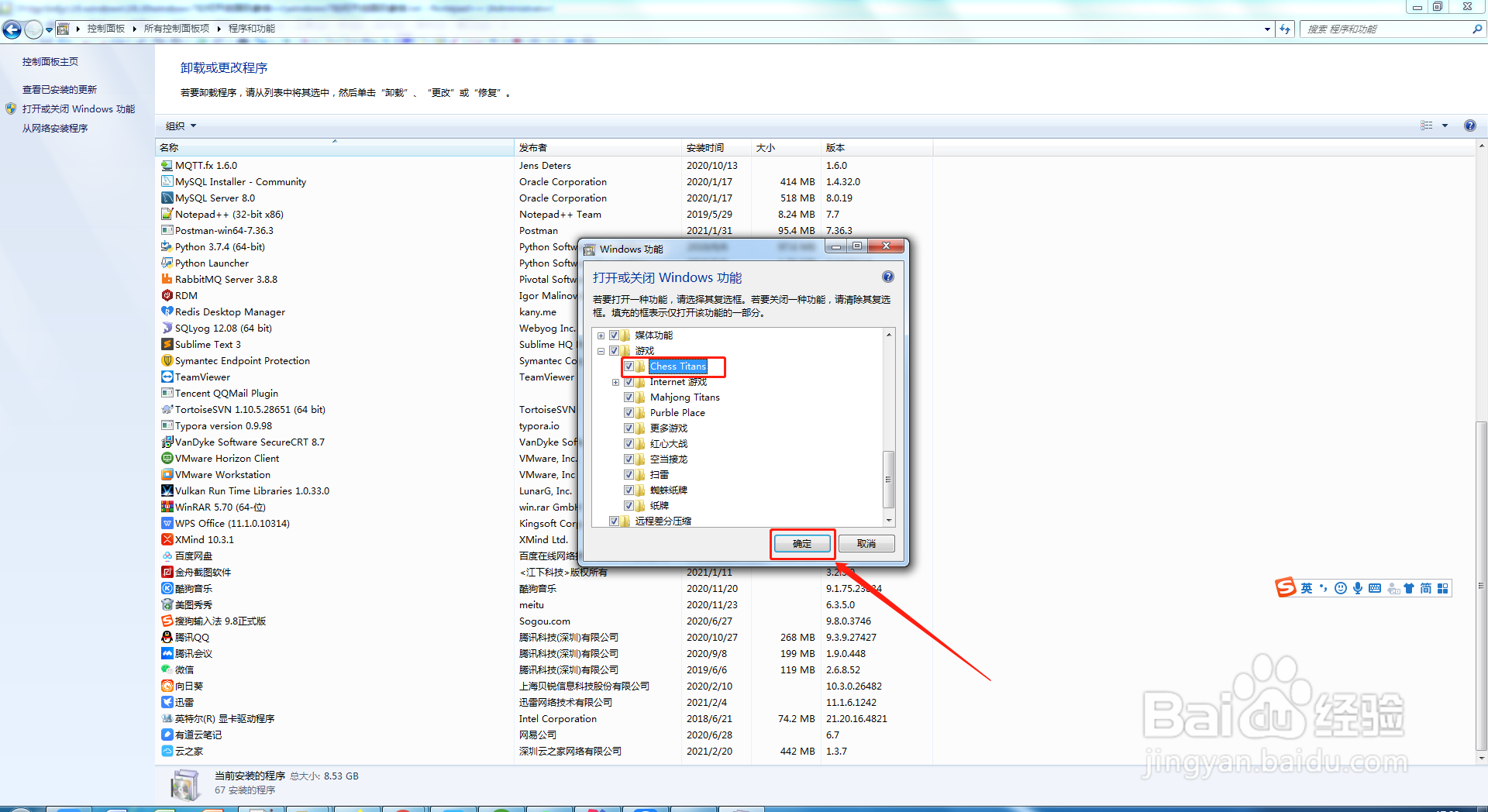Click the Back navigation arrow
1488x812 pixels.
click(x=12, y=29)
